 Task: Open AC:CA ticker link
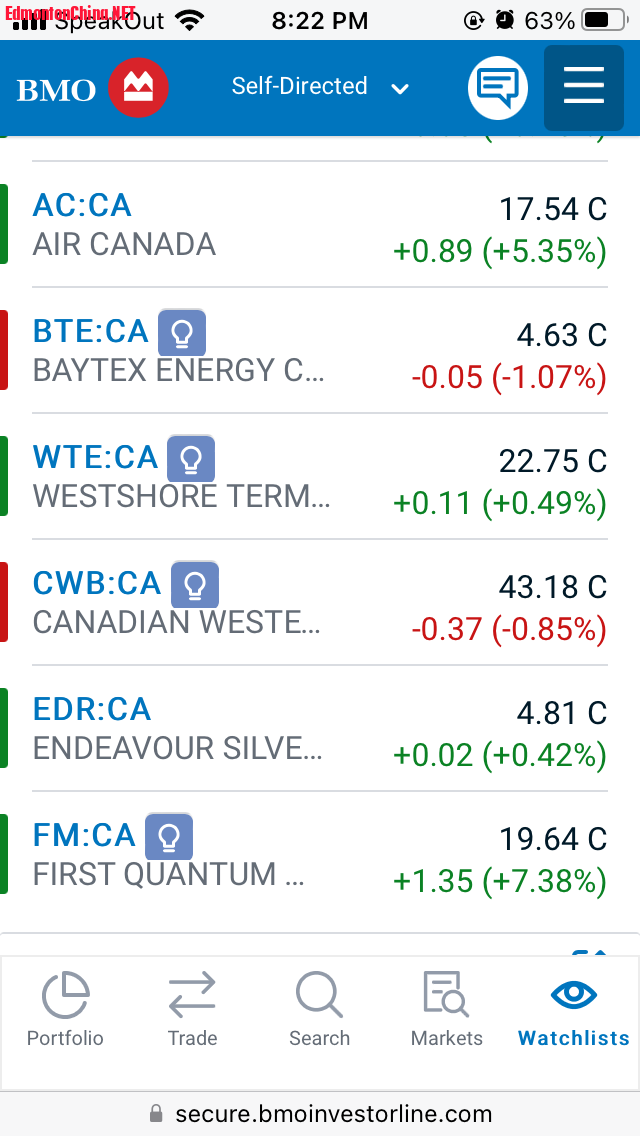[82, 205]
